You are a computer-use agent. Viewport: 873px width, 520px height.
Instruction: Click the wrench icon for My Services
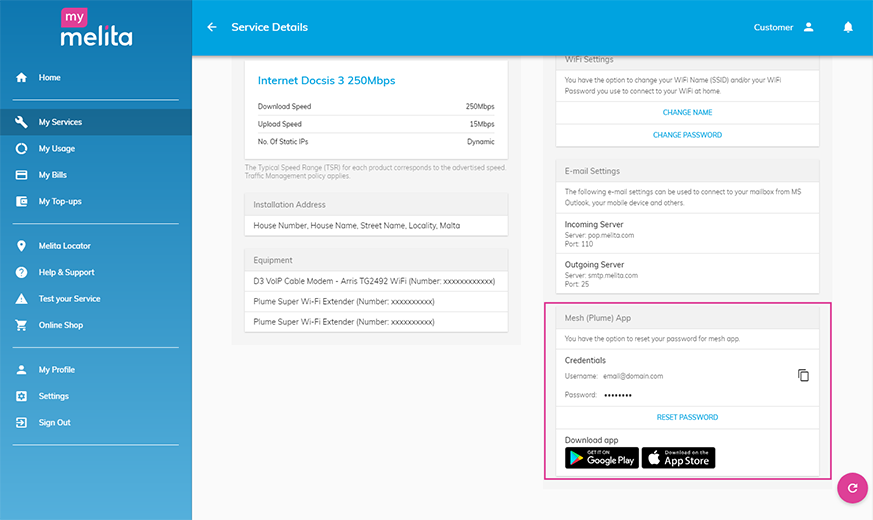pos(21,122)
